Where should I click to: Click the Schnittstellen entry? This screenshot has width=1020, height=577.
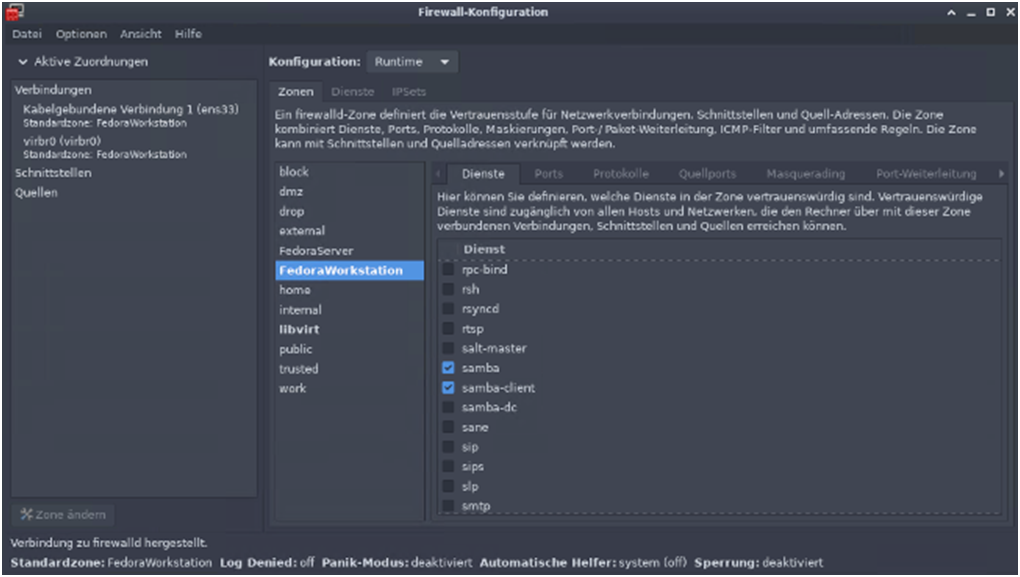point(53,172)
